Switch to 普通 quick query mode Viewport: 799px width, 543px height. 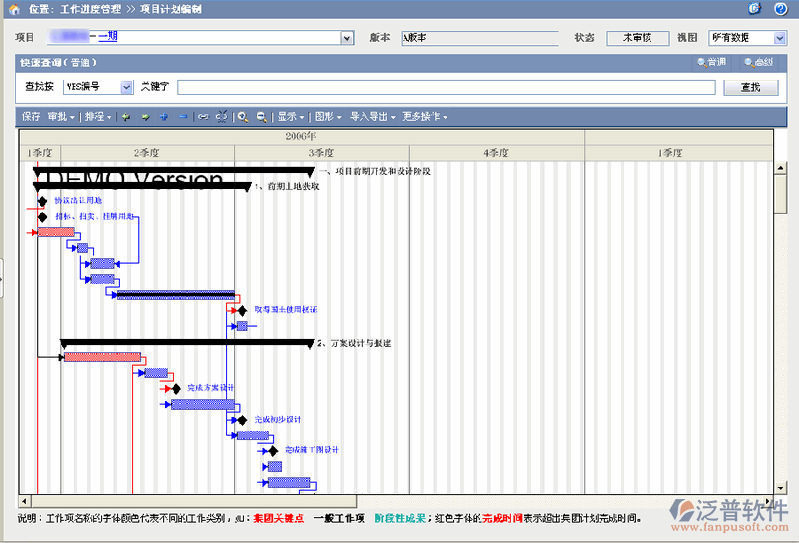click(712, 62)
